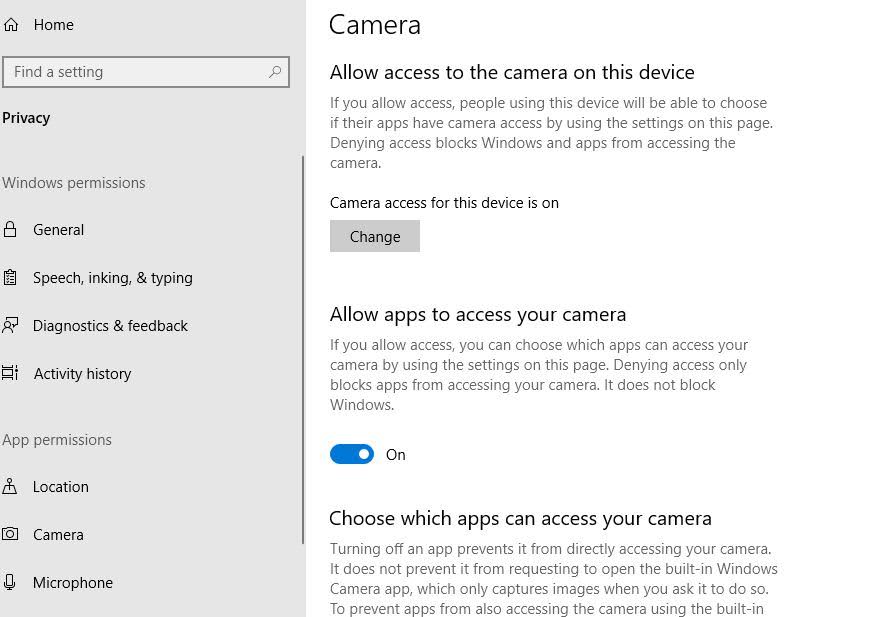Toggle off app camera access switch
Viewport: 892px width, 617px height.
pyautogui.click(x=352, y=454)
